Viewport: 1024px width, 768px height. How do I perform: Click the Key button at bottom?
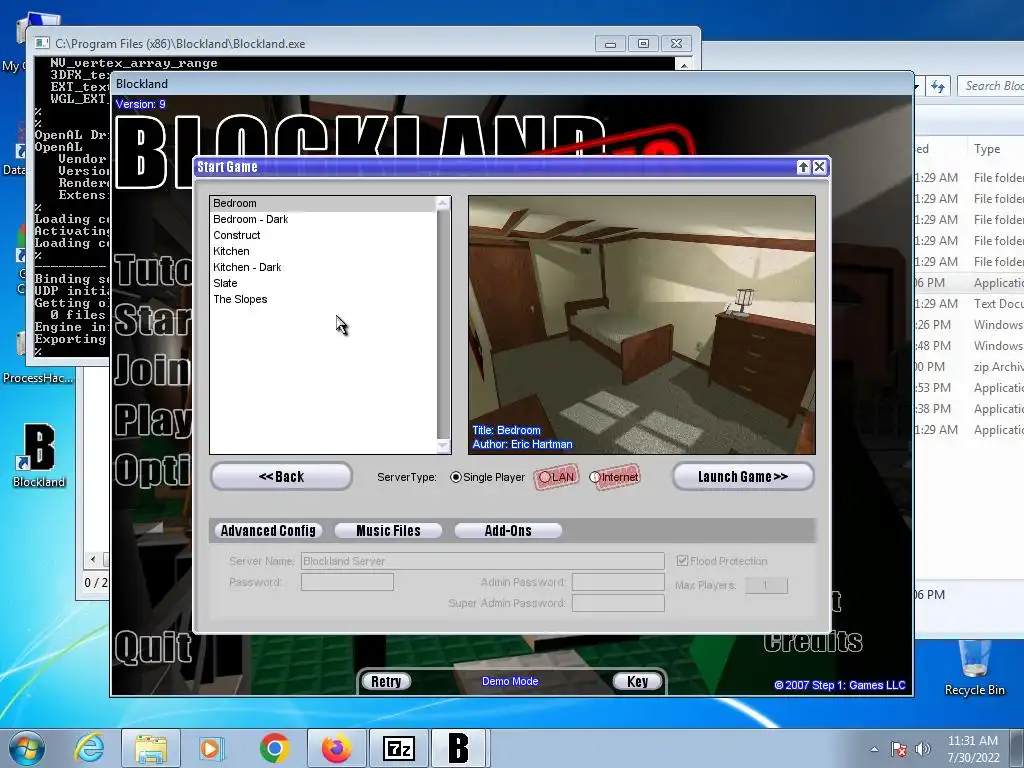coord(637,682)
